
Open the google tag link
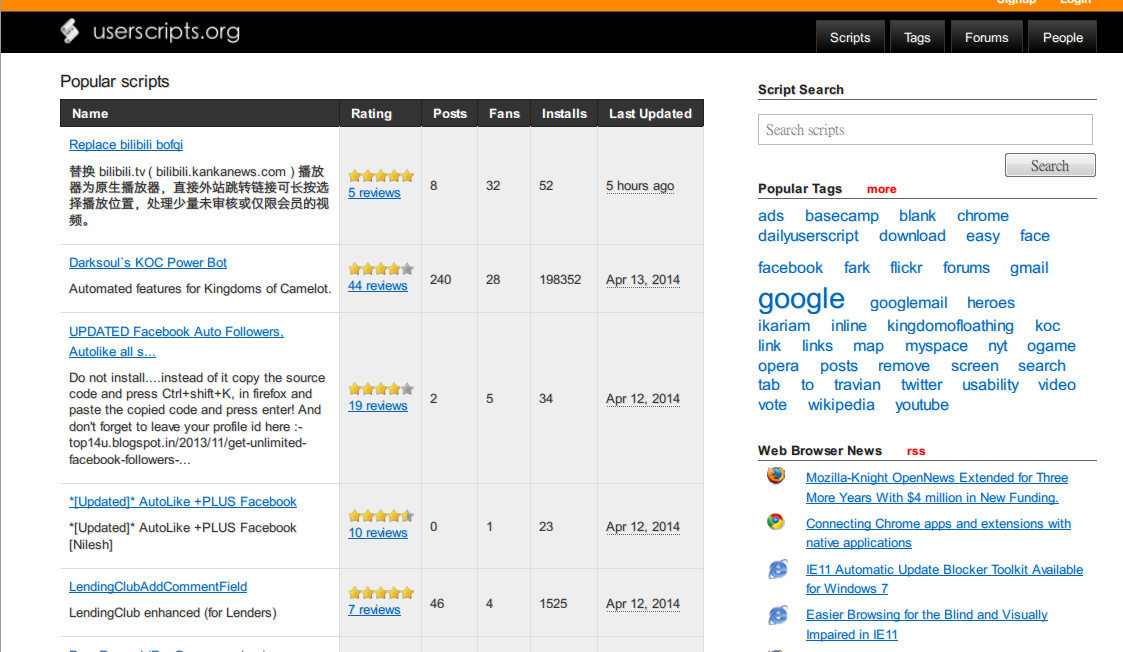coord(801,299)
